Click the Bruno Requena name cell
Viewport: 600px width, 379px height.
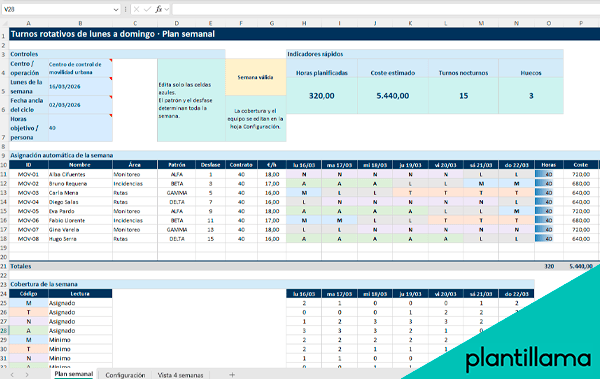[80, 183]
